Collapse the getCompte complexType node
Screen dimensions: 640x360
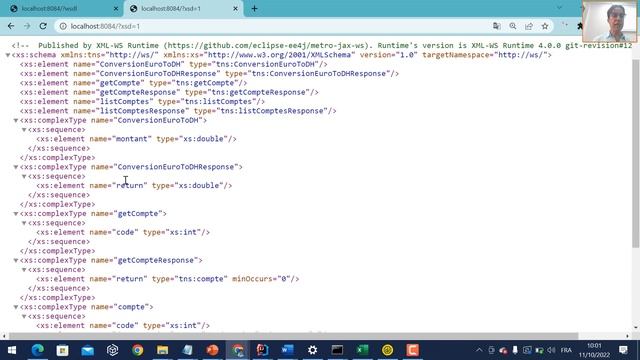pyautogui.click(x=16, y=214)
